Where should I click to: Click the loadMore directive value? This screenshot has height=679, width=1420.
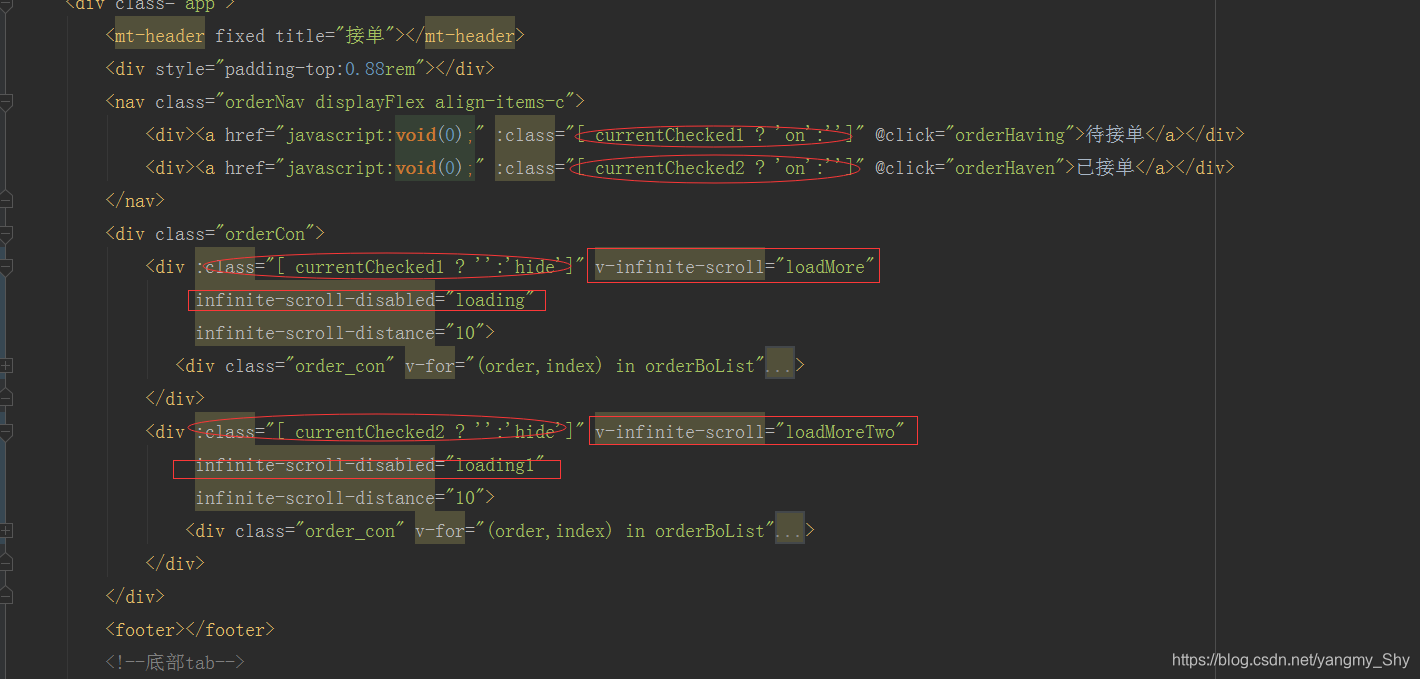pyautogui.click(x=825, y=267)
